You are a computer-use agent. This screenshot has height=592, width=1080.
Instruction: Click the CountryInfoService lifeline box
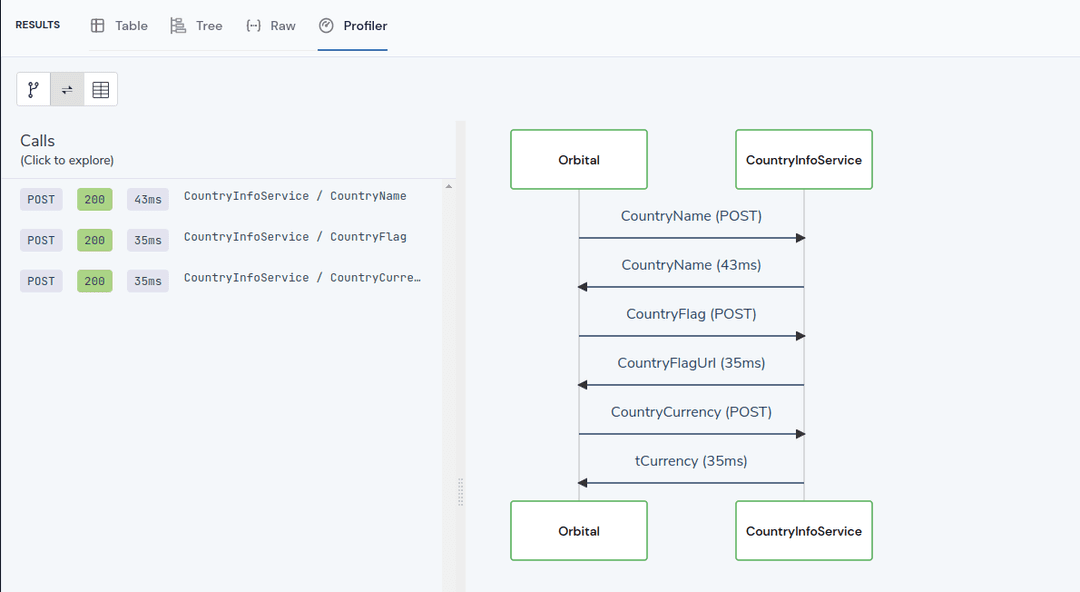coord(803,159)
